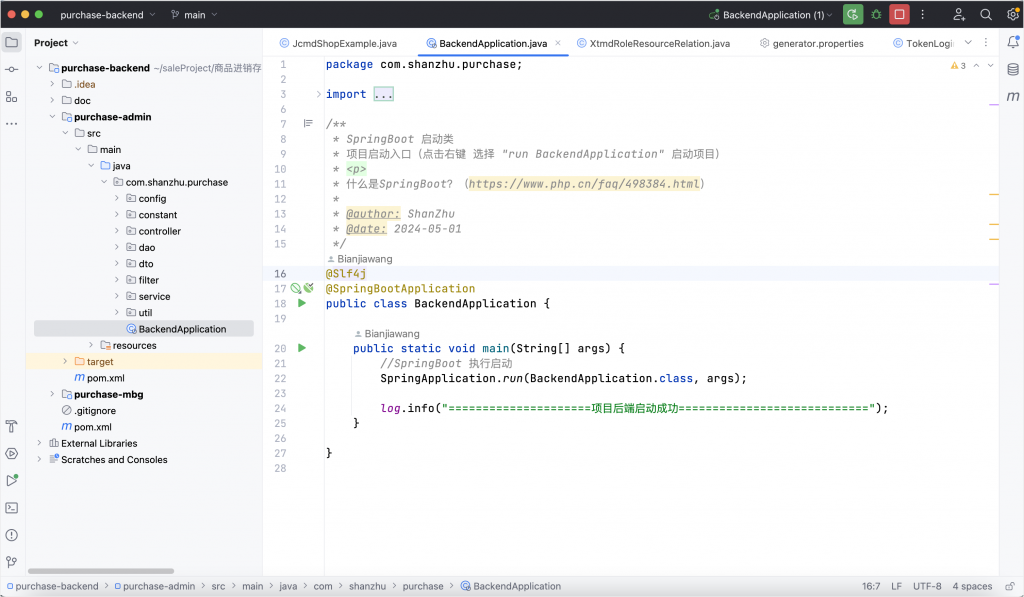Open the Database tool window
This screenshot has width=1024, height=597.
pyautogui.click(x=1012, y=69)
